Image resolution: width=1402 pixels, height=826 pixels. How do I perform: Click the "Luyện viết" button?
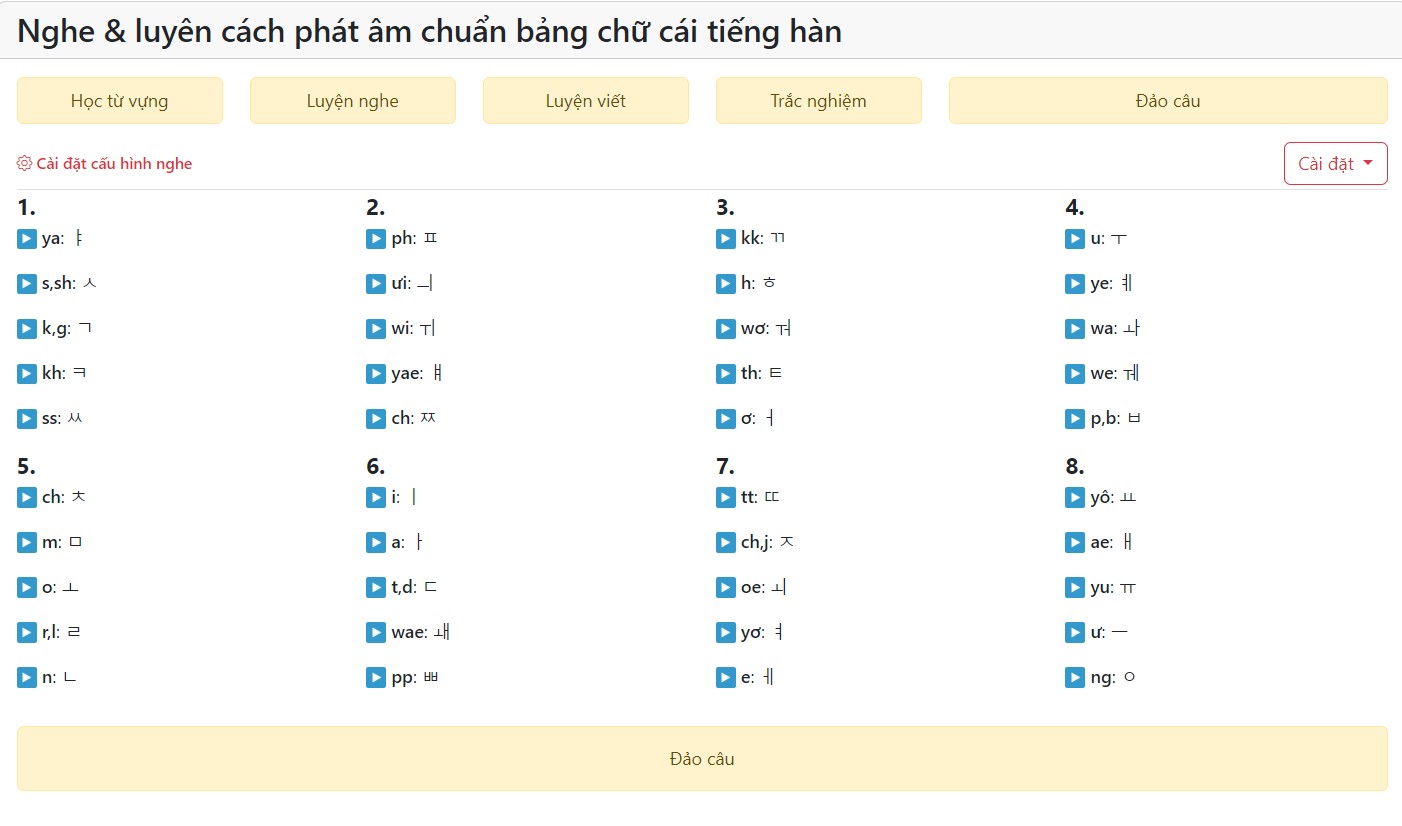click(x=585, y=100)
